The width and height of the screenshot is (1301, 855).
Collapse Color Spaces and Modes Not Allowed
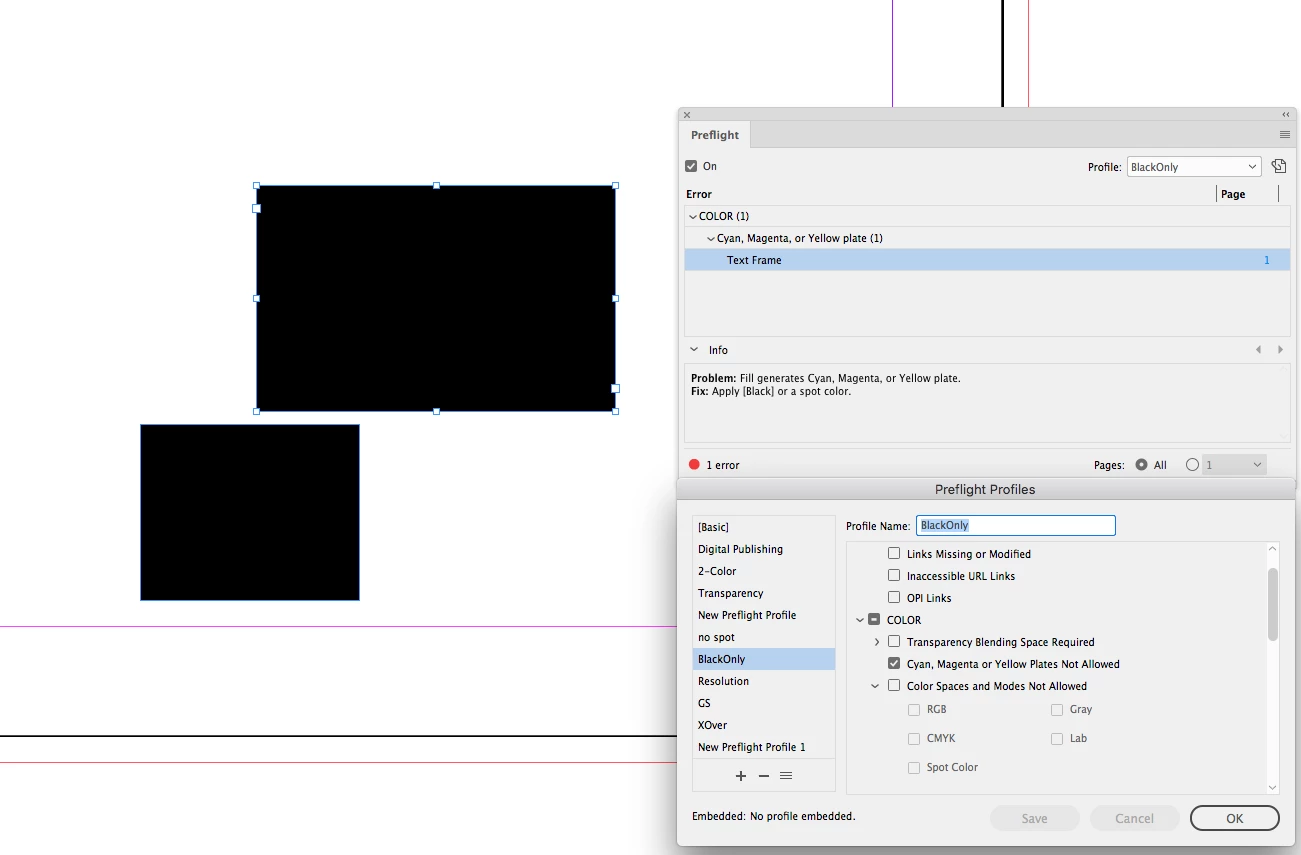tap(875, 686)
